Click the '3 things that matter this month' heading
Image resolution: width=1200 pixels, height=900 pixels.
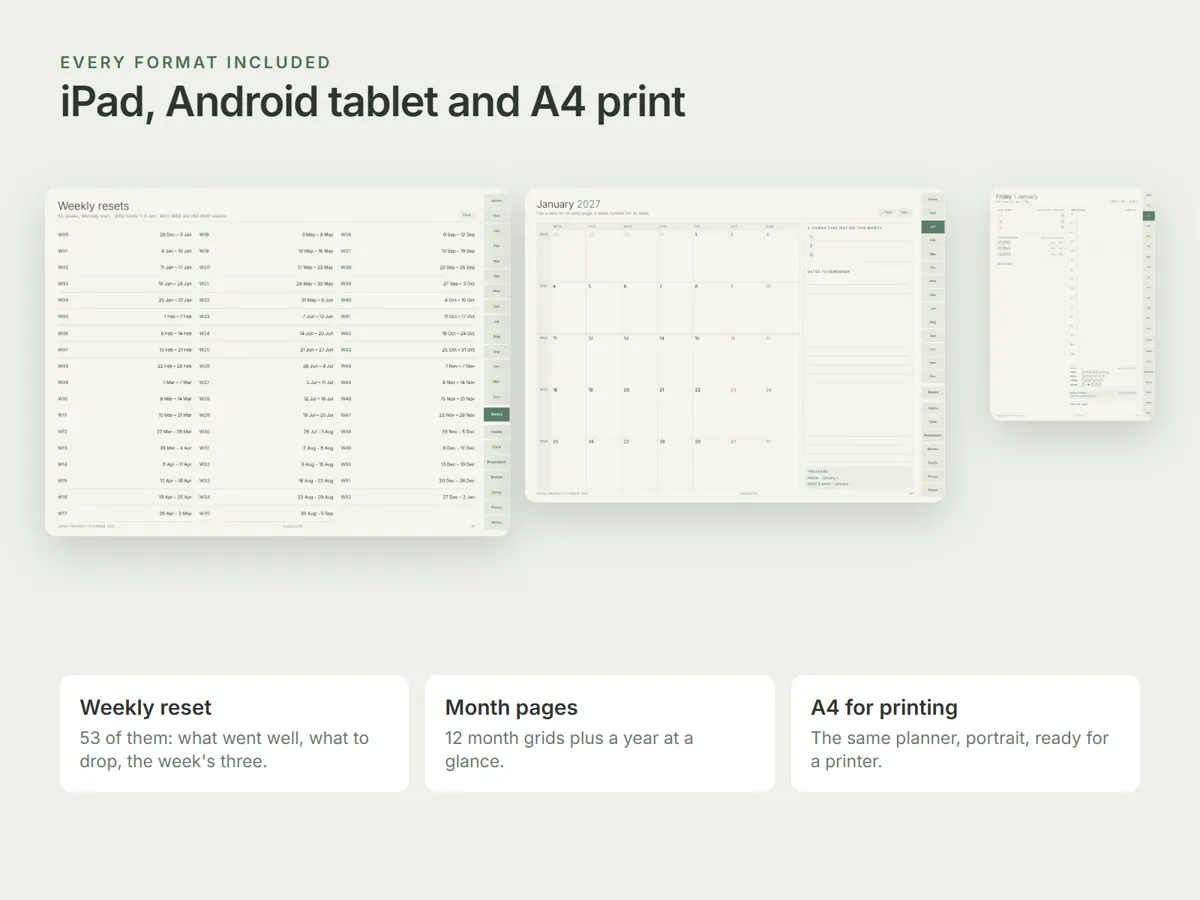click(845, 228)
